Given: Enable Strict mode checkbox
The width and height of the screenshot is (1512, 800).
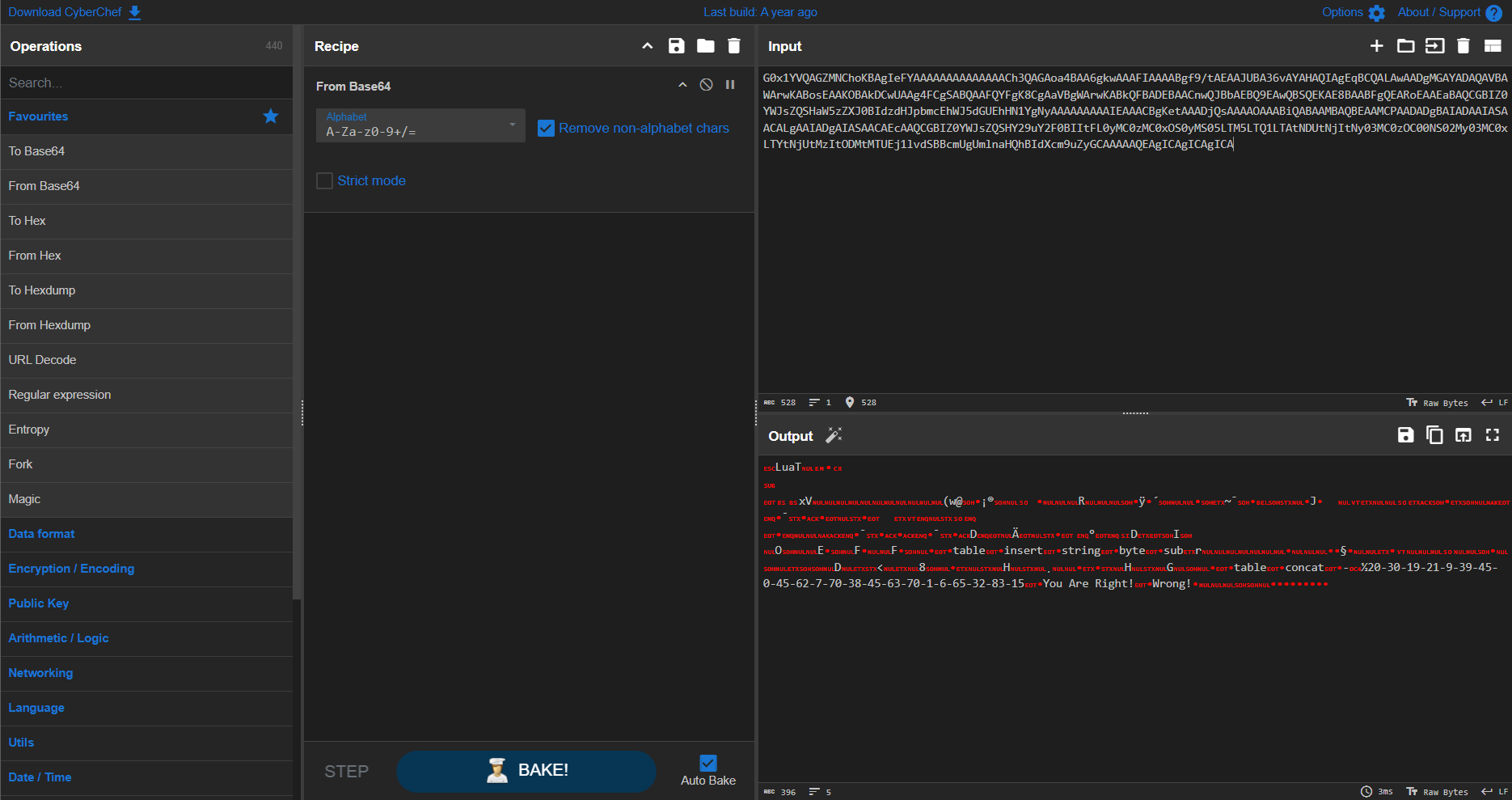Looking at the screenshot, I should click(324, 180).
